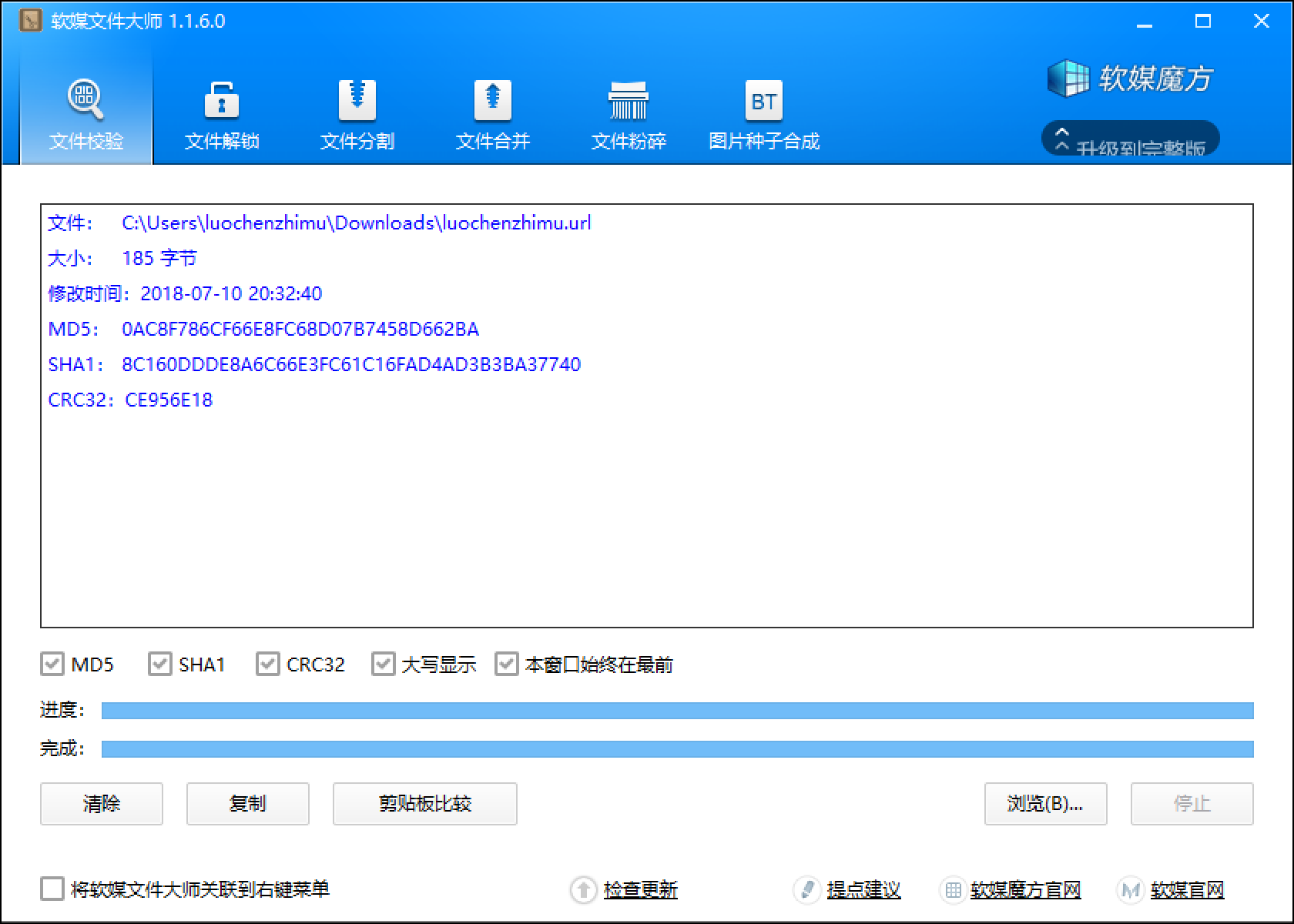The width and height of the screenshot is (1294, 924).
Task: Switch to the 文件解锁 tab label
Action: point(221,141)
